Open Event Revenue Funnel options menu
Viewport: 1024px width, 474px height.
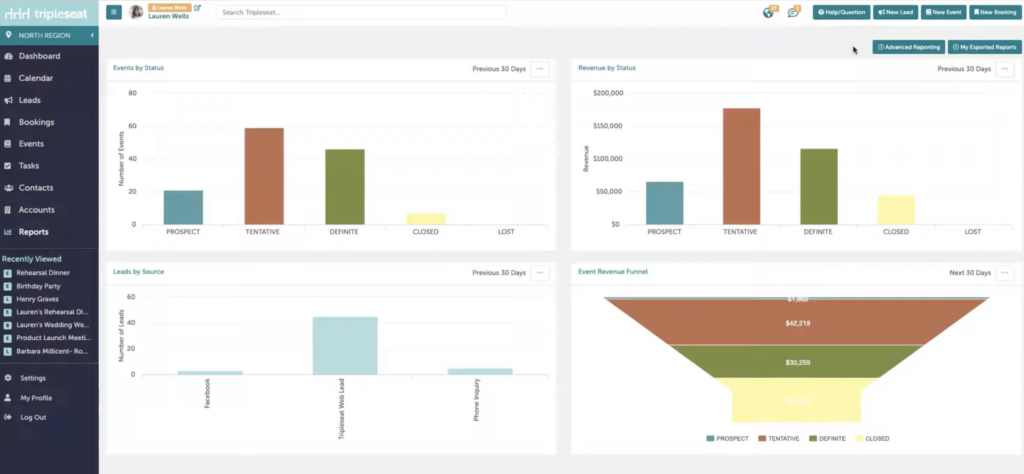[1004, 272]
